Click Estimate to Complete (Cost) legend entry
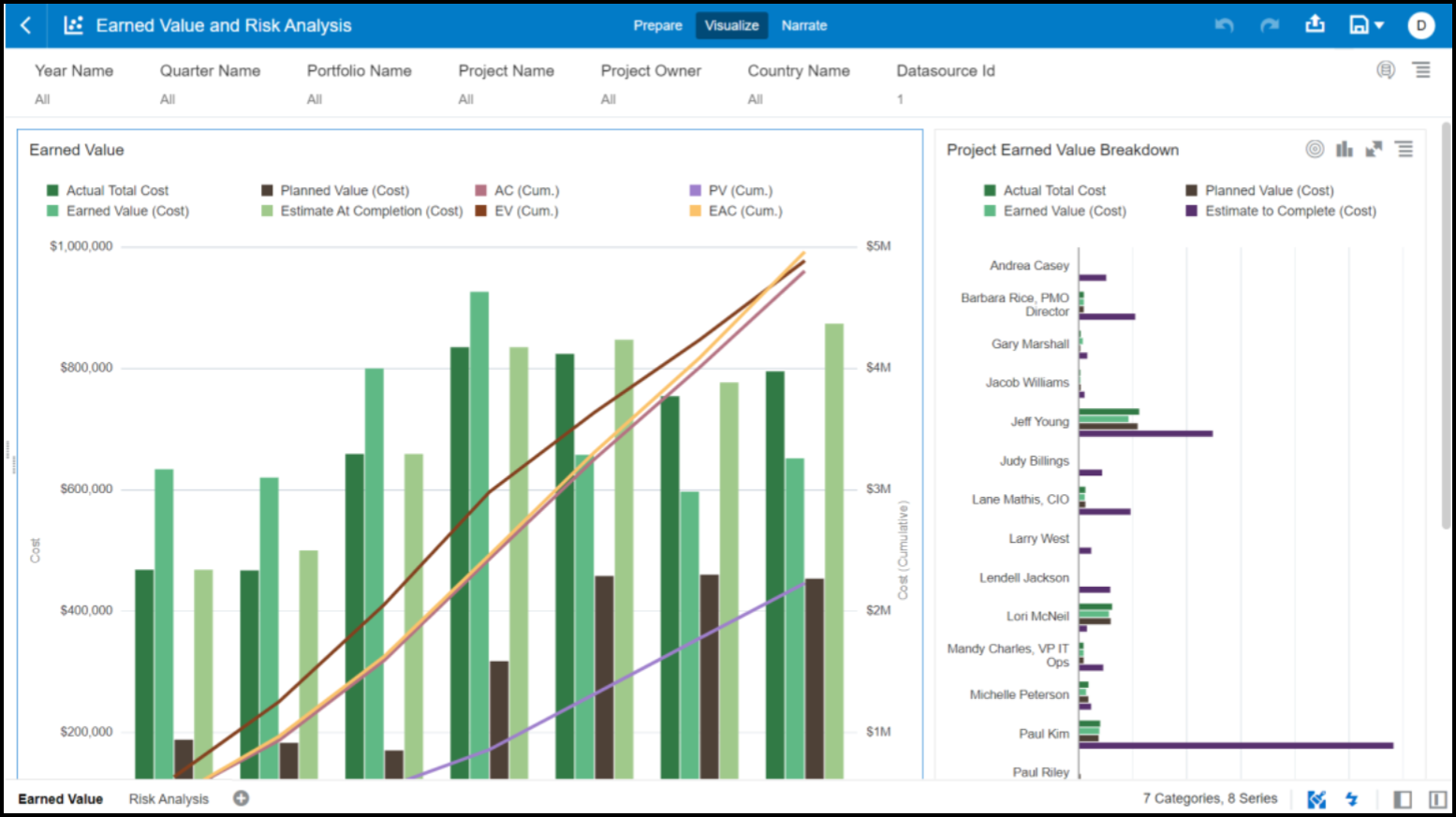The height and width of the screenshot is (817, 1456). click(x=1281, y=211)
